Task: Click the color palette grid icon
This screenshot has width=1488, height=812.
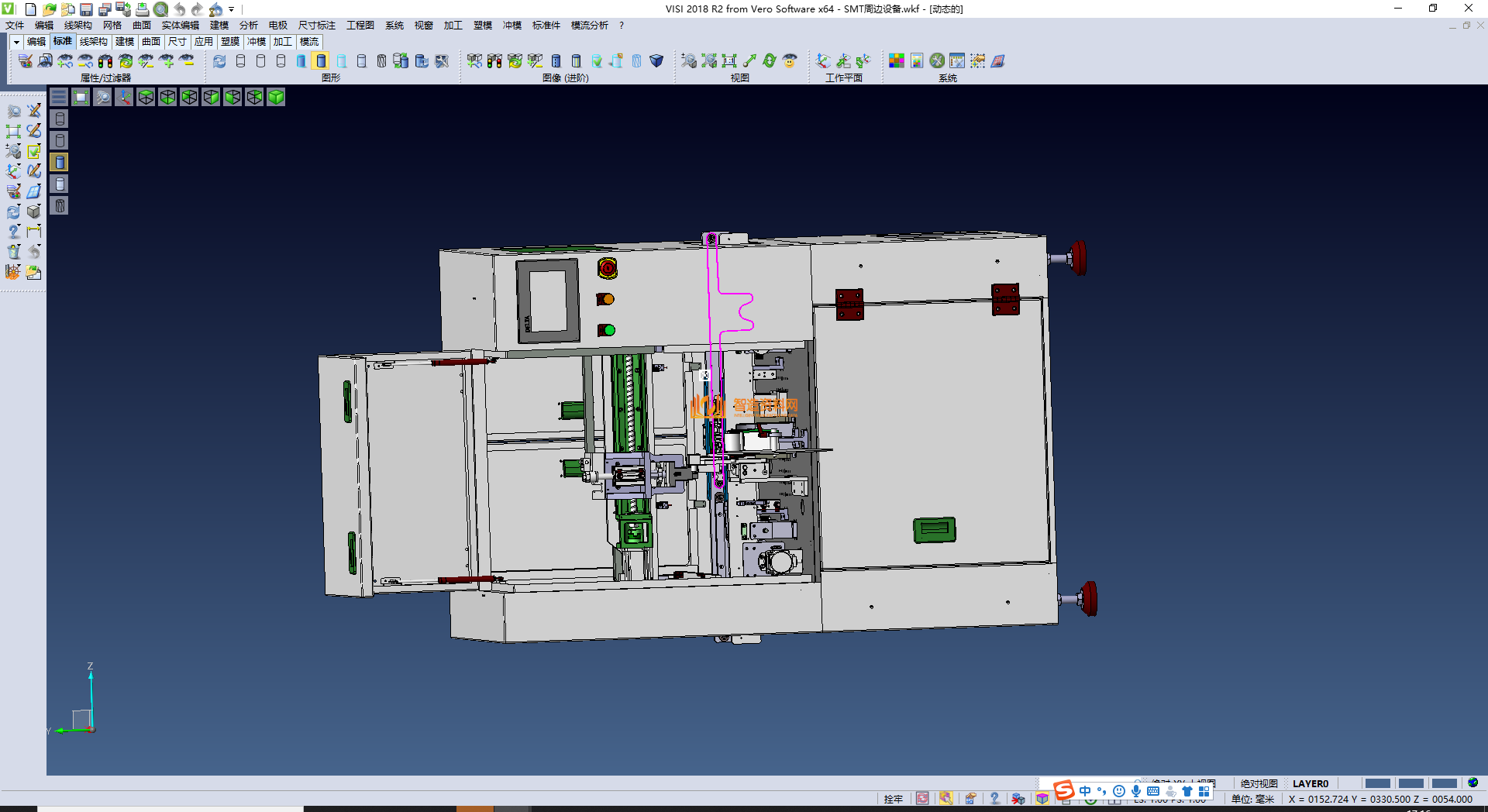Action: [x=896, y=60]
